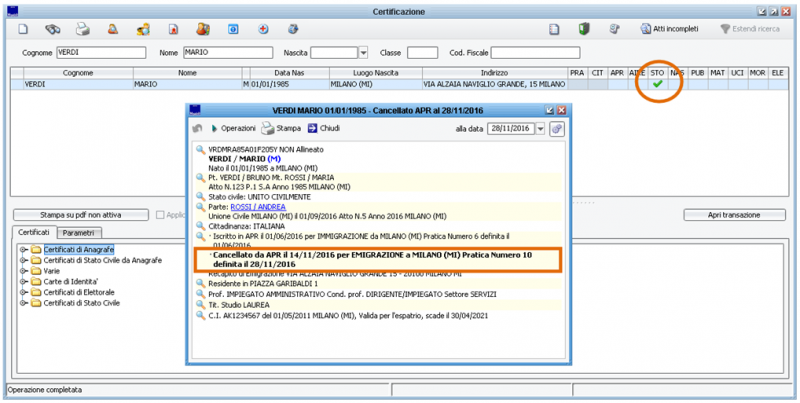This screenshot has height=403, width=800.
Task: Open the Nascita date dropdown
Action: pyautogui.click(x=363, y=52)
